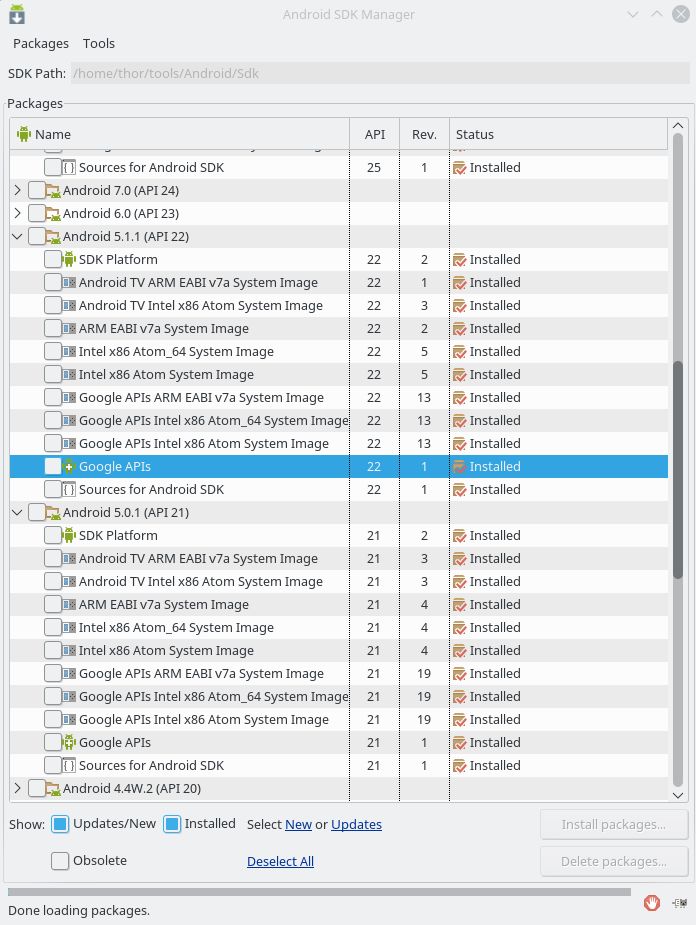This screenshot has width=696, height=925.
Task: Check the Android 7.0 (API 24) package checkbox
Action: (37, 191)
